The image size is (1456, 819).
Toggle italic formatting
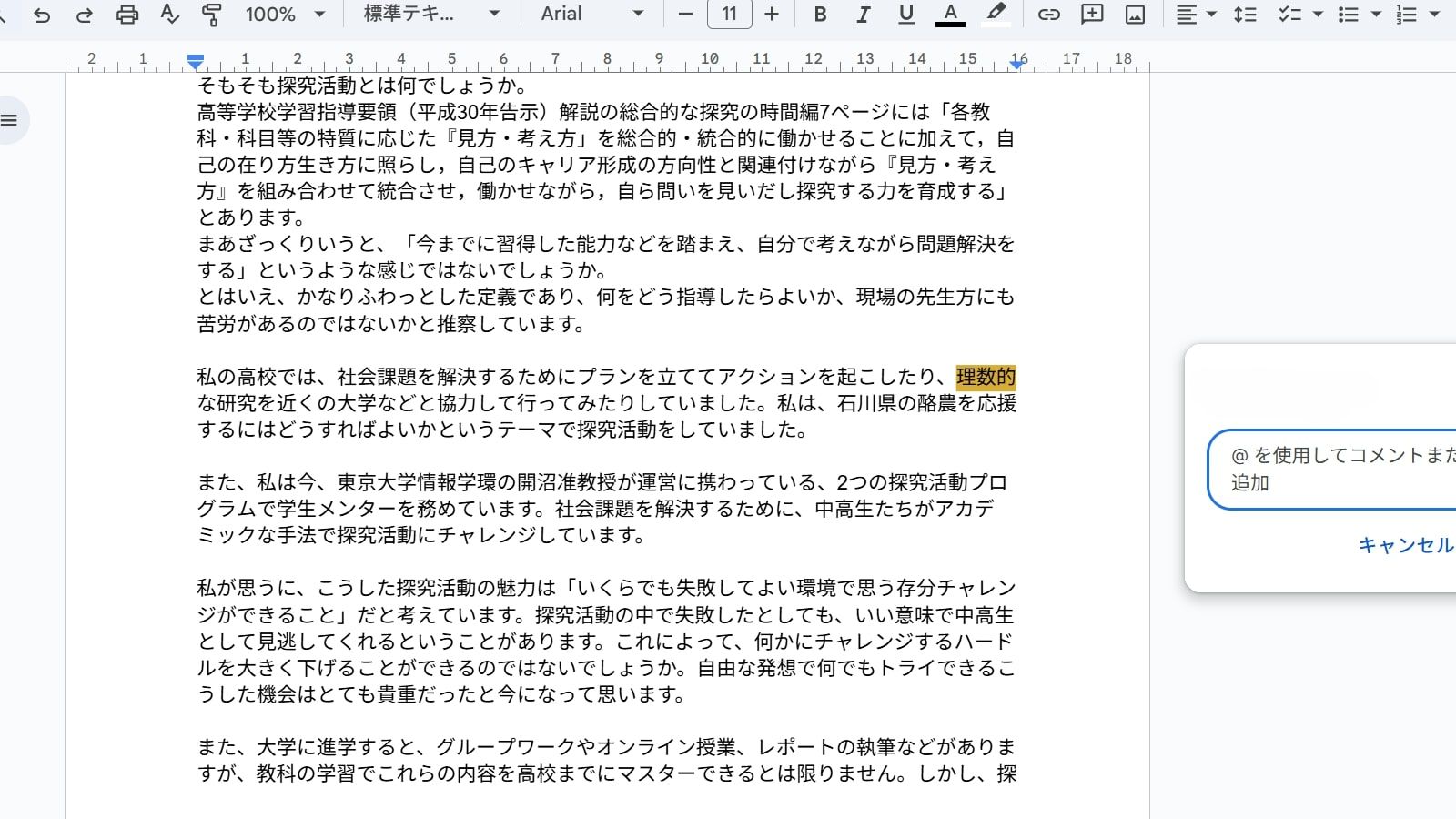click(x=863, y=15)
